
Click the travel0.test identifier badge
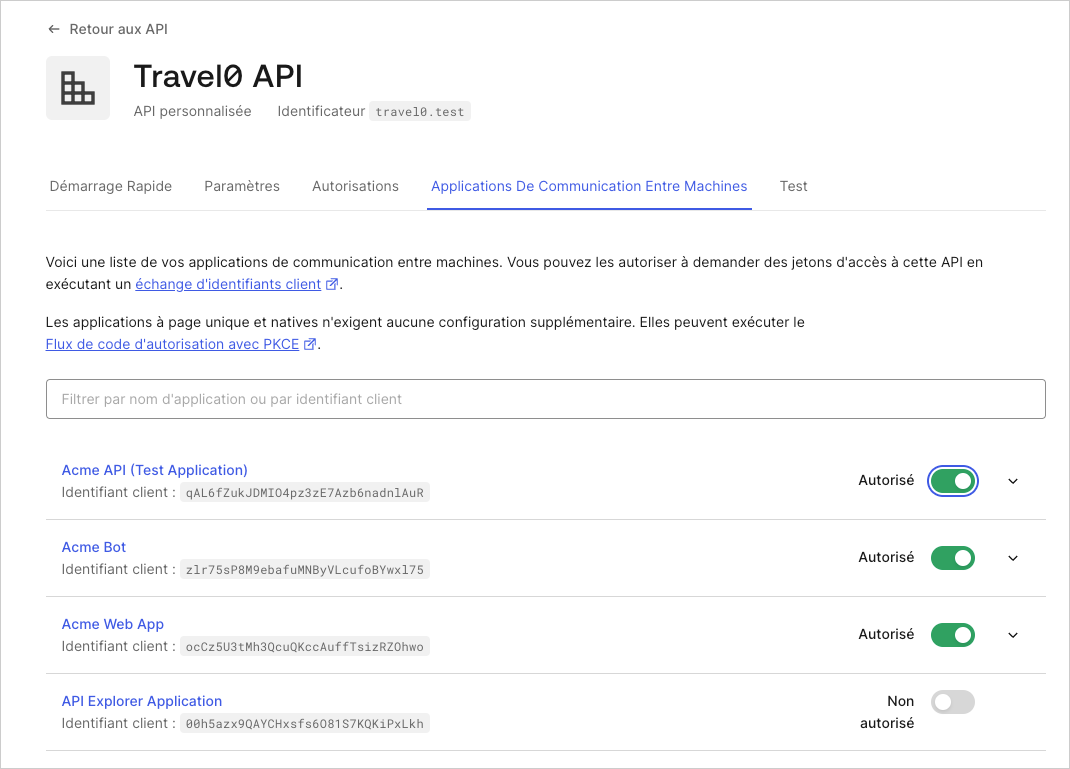click(420, 111)
